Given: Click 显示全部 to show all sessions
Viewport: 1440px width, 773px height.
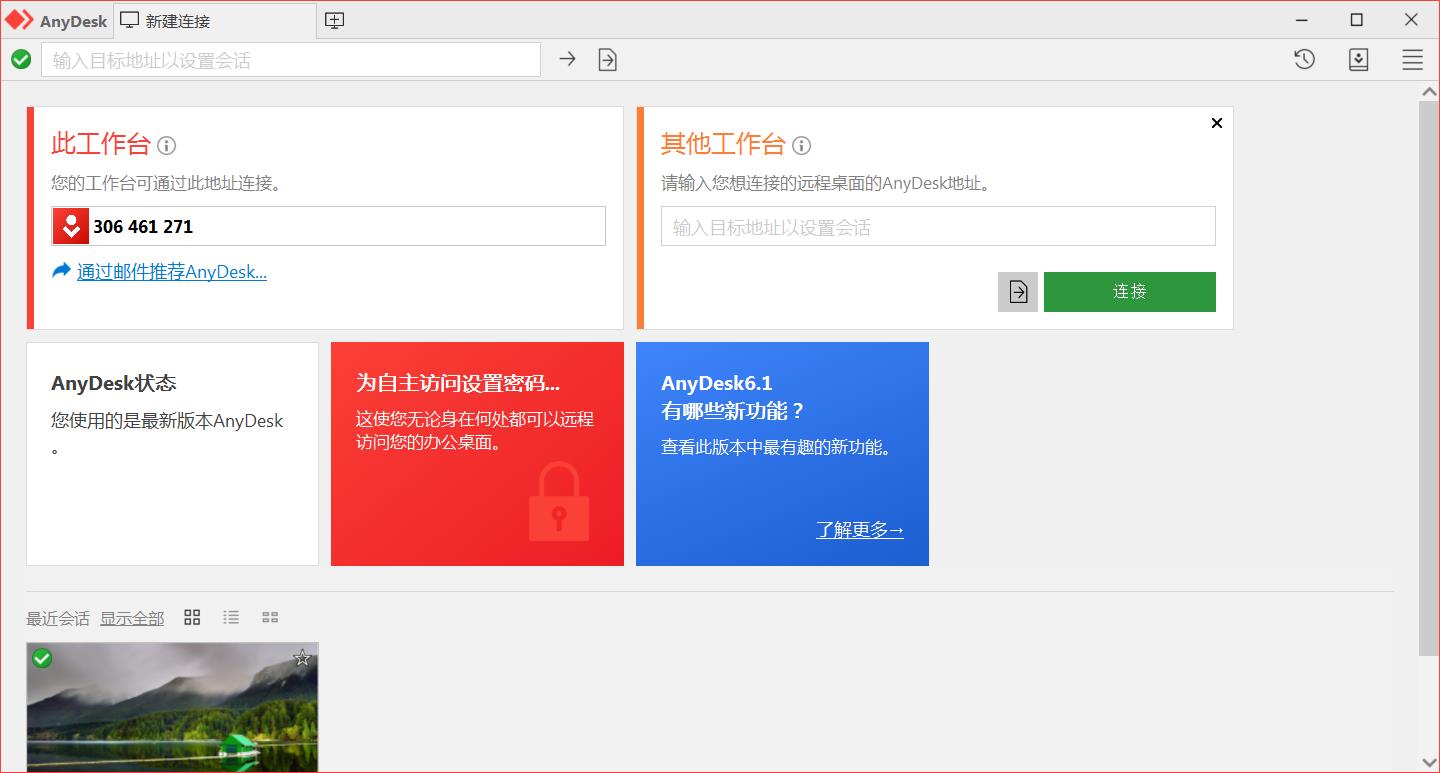Looking at the screenshot, I should [x=131, y=618].
